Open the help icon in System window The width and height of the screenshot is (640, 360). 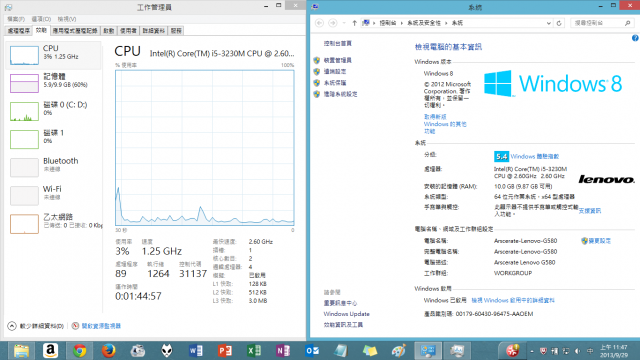tap(635, 38)
